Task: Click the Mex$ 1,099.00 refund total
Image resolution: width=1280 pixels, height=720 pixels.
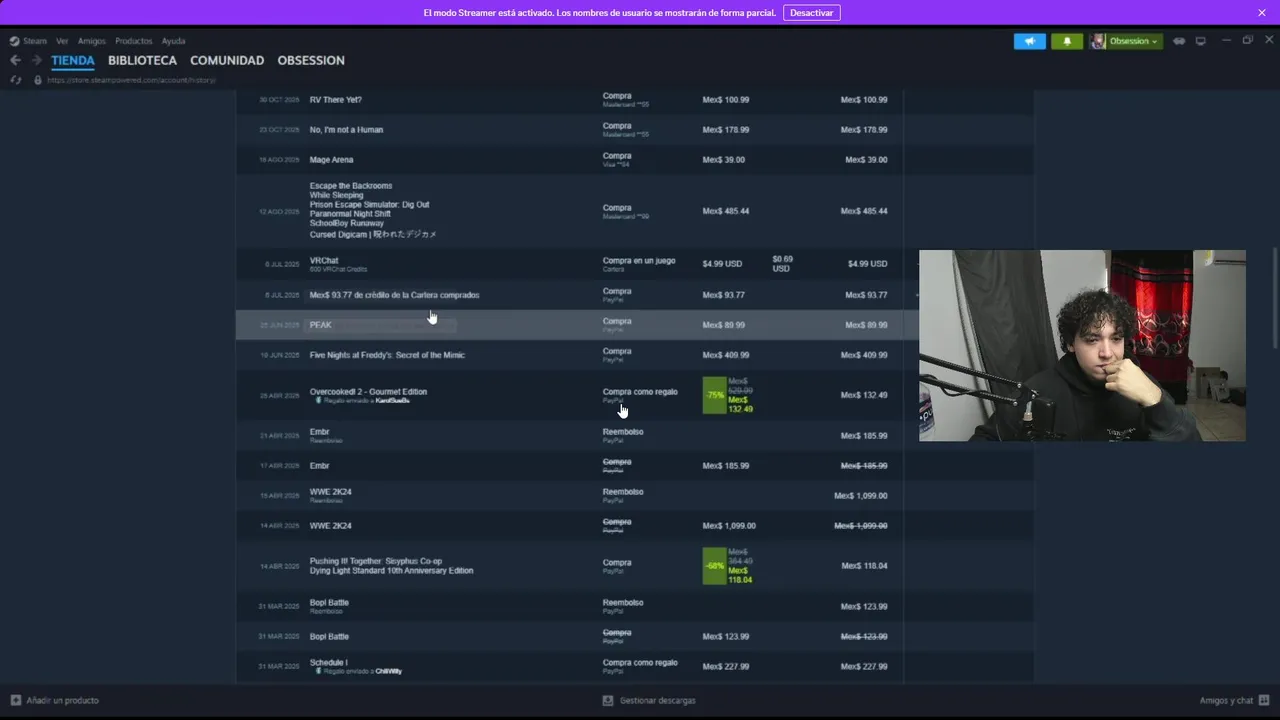Action: click(x=860, y=496)
